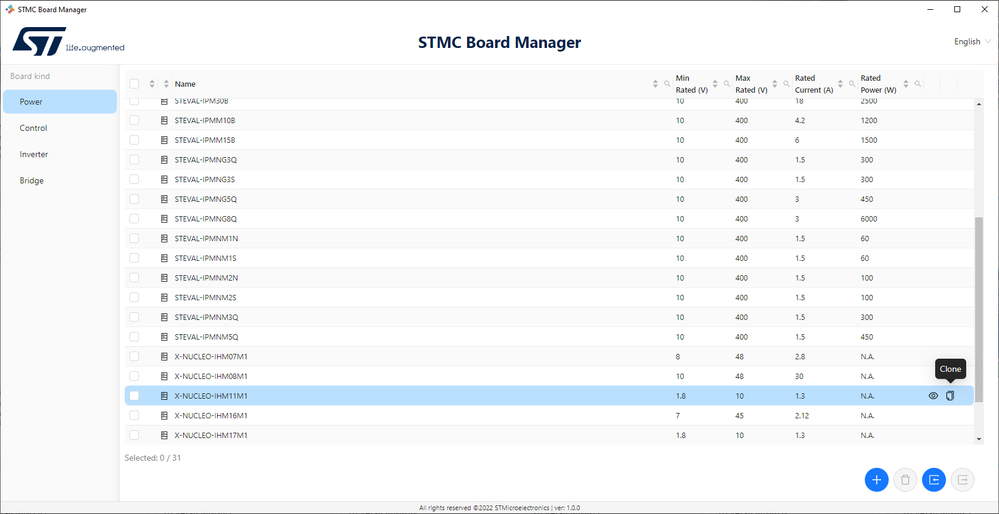Open the English language dropdown

[x=972, y=41]
